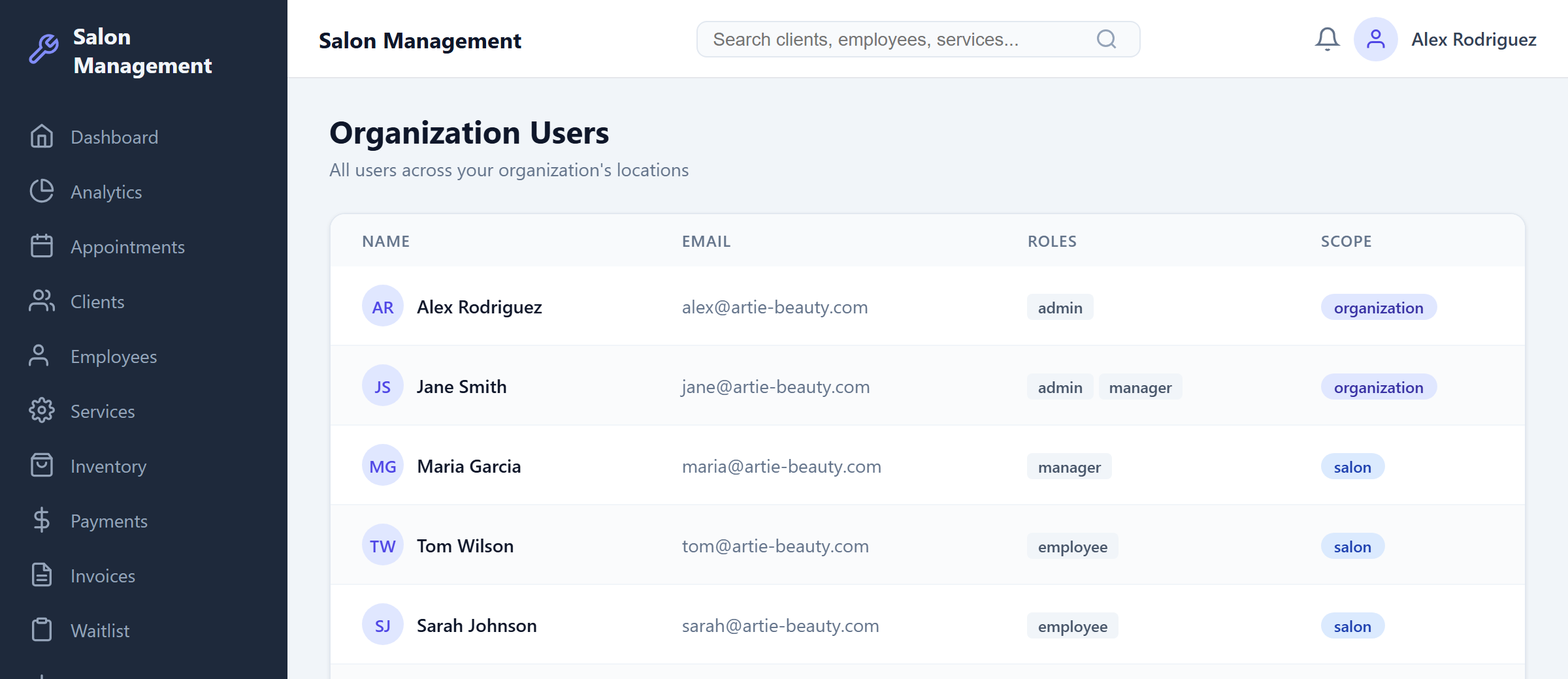1568x679 pixels.
Task: Click the search magnifier icon
Action: tap(1106, 39)
